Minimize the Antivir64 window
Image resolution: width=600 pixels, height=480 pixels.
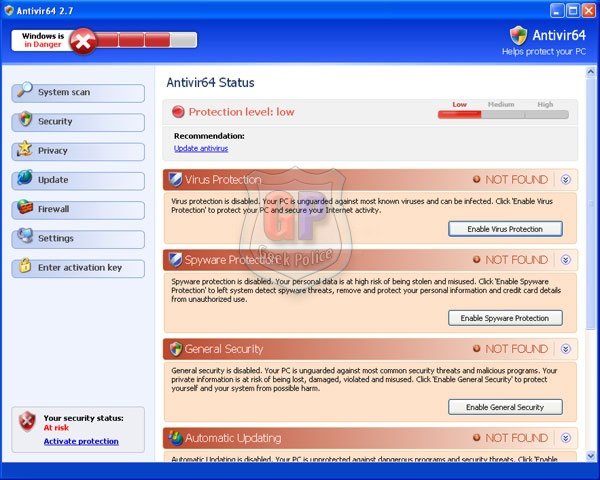(x=557, y=11)
